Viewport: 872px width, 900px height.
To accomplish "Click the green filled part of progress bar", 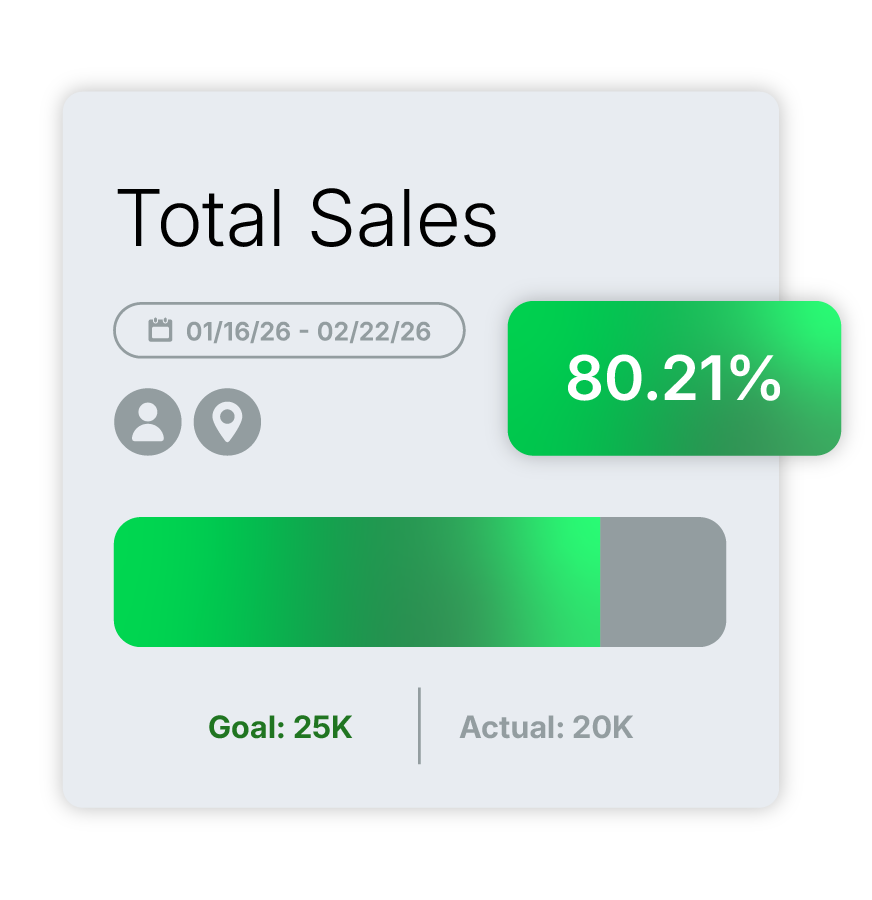I will 356,582.
